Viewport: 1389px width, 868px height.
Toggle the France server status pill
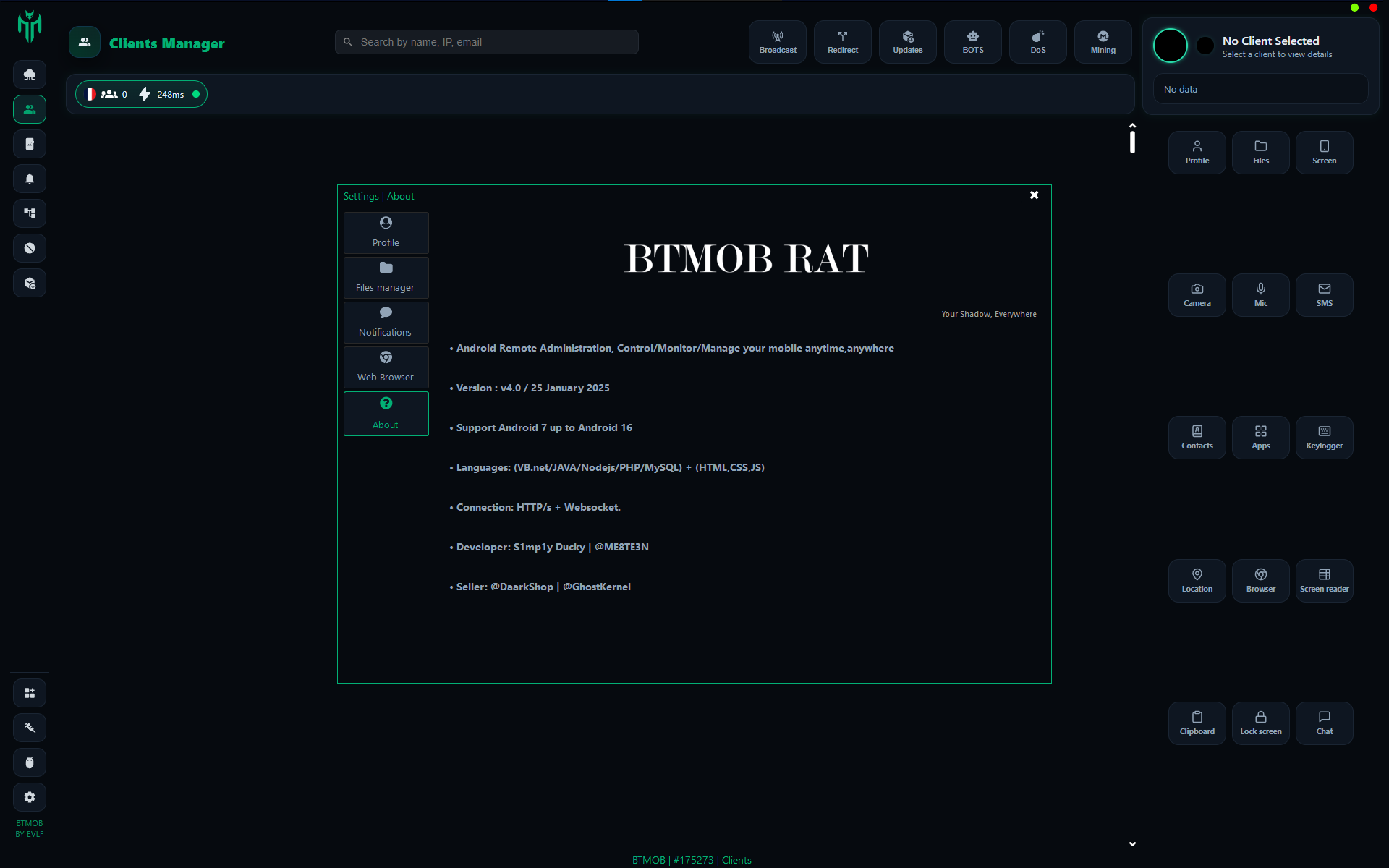click(141, 94)
